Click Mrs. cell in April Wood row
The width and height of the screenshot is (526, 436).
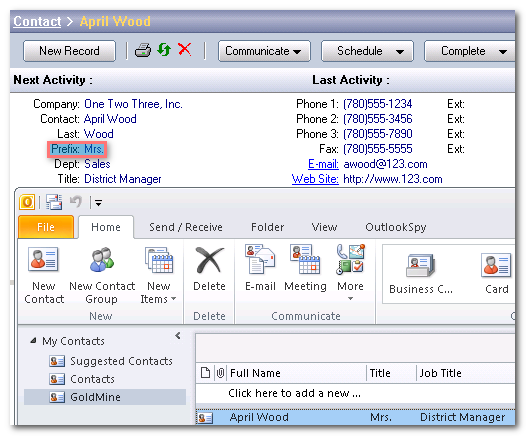381,417
